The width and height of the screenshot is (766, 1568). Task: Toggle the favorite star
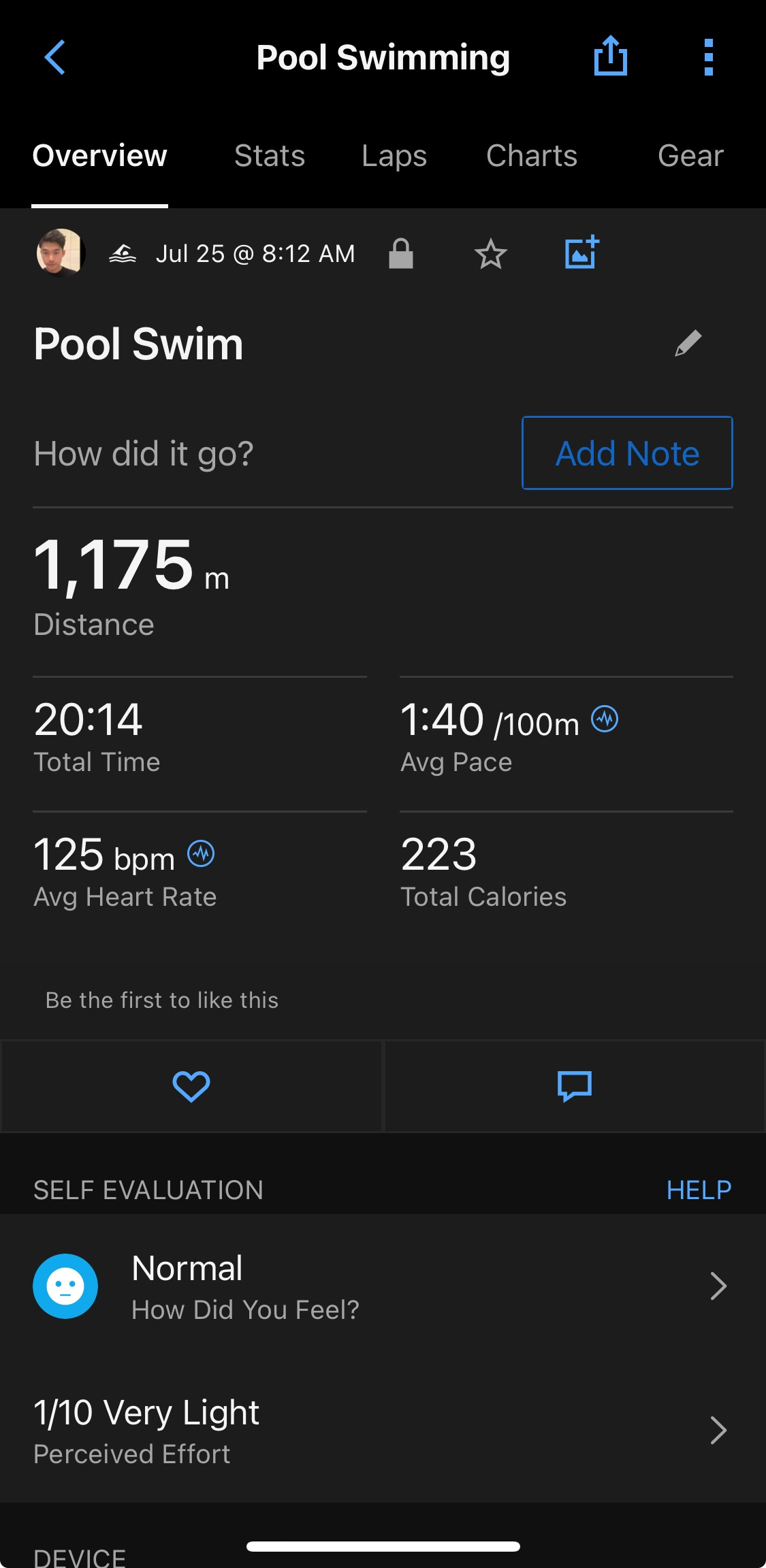[490, 255]
